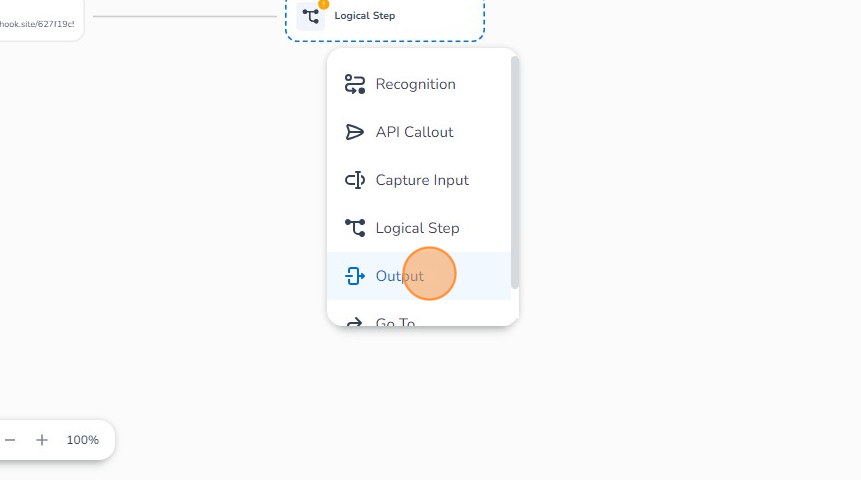The width and height of the screenshot is (861, 480).
Task: Select API Callout menu entry
Action: tap(414, 132)
